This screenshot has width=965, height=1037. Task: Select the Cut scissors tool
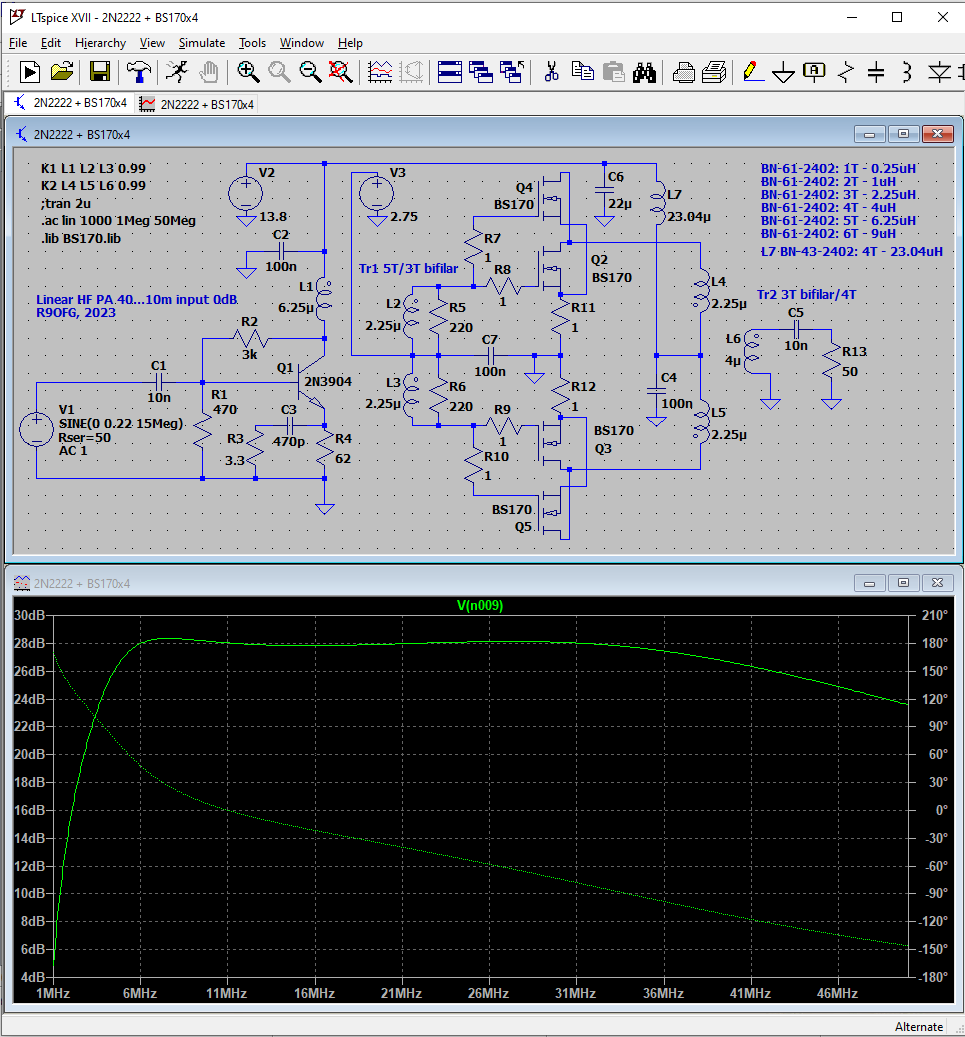550,72
